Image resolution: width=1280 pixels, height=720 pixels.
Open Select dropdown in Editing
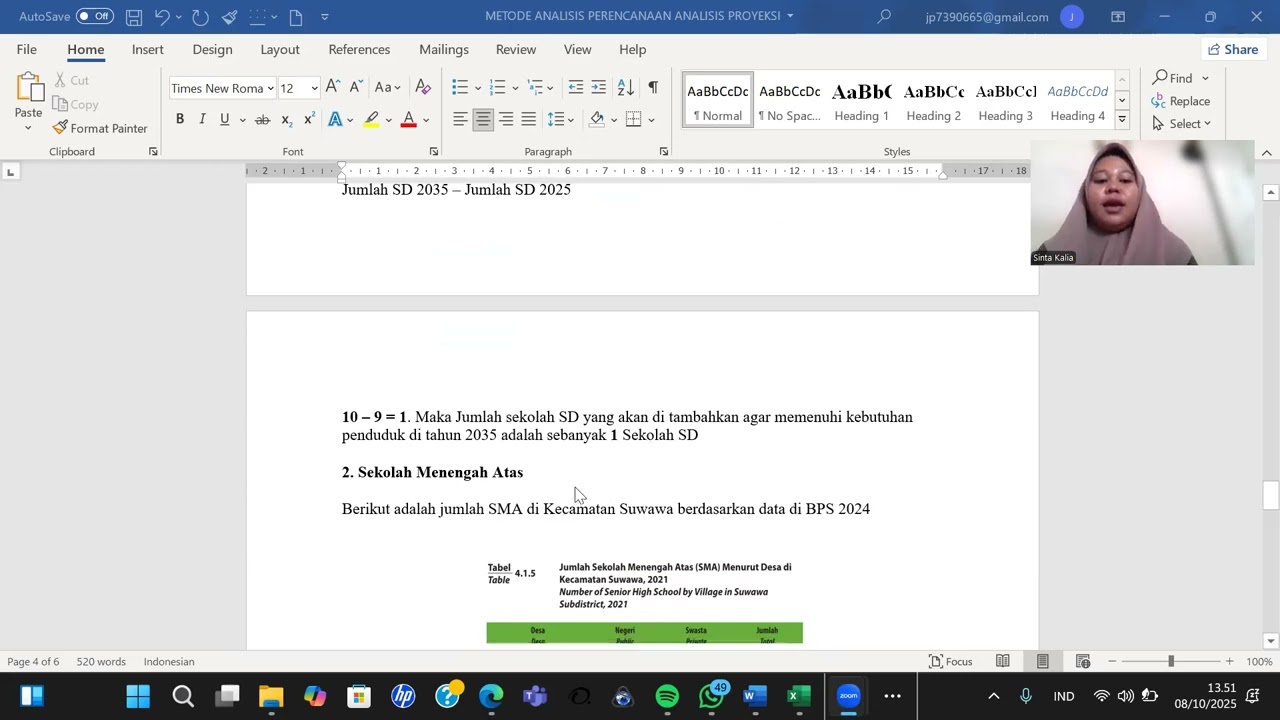1182,124
